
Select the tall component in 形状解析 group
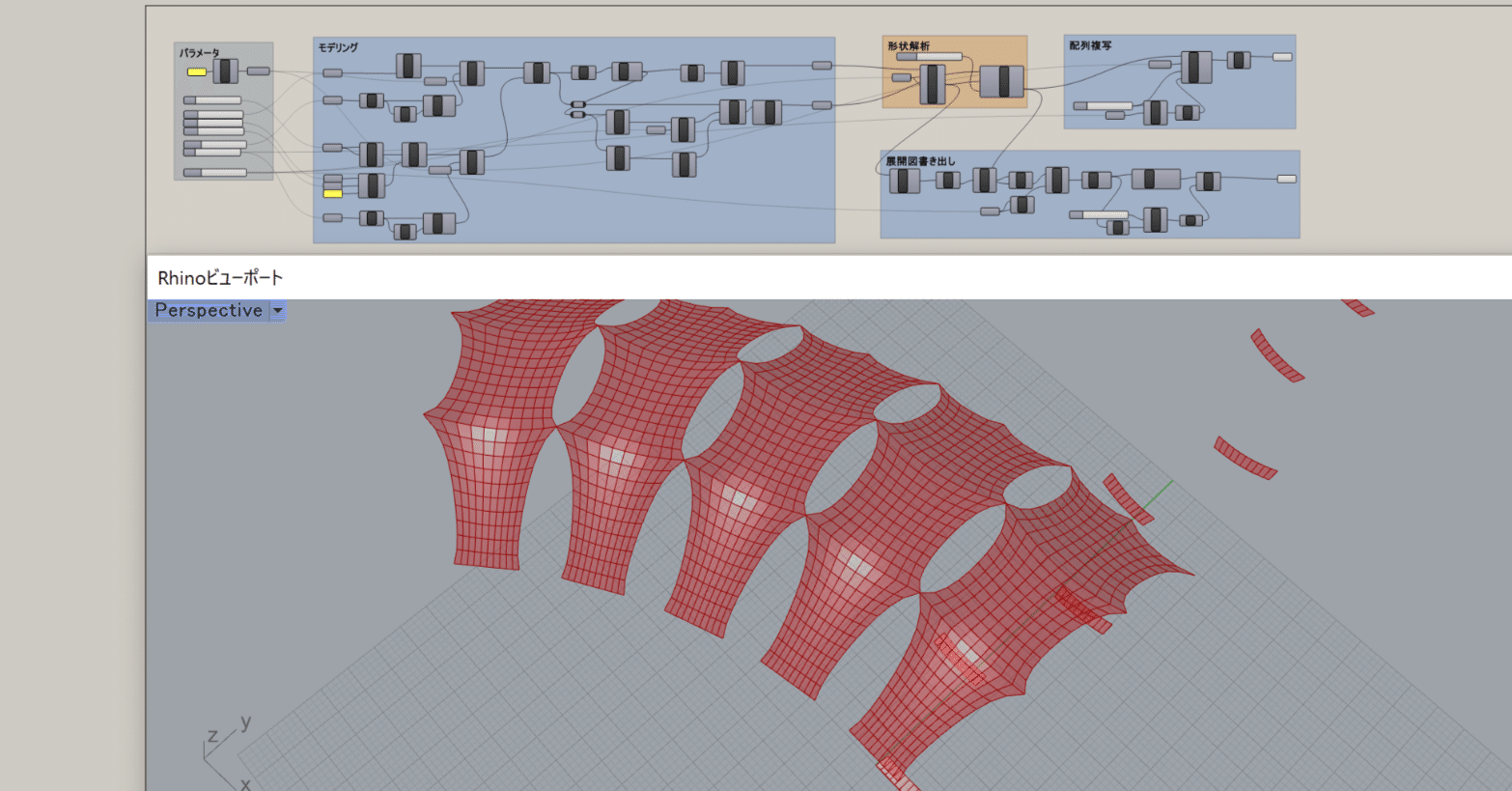tap(933, 84)
